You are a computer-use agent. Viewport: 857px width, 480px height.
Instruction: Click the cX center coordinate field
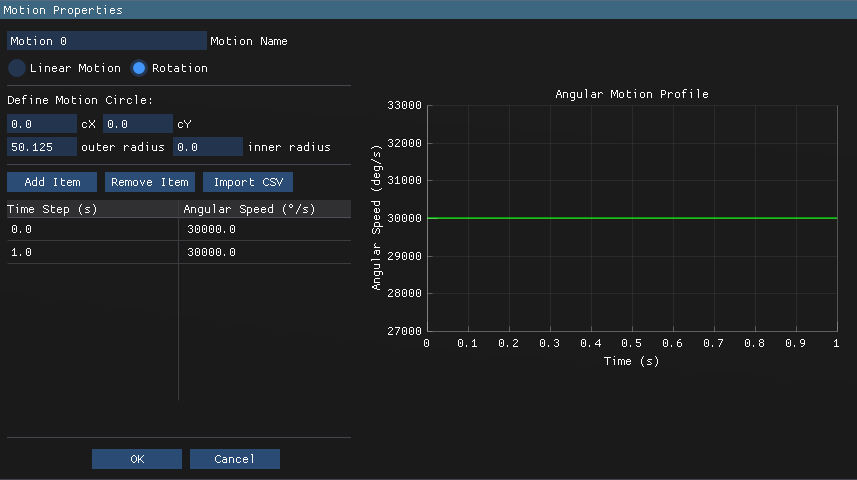(42, 124)
